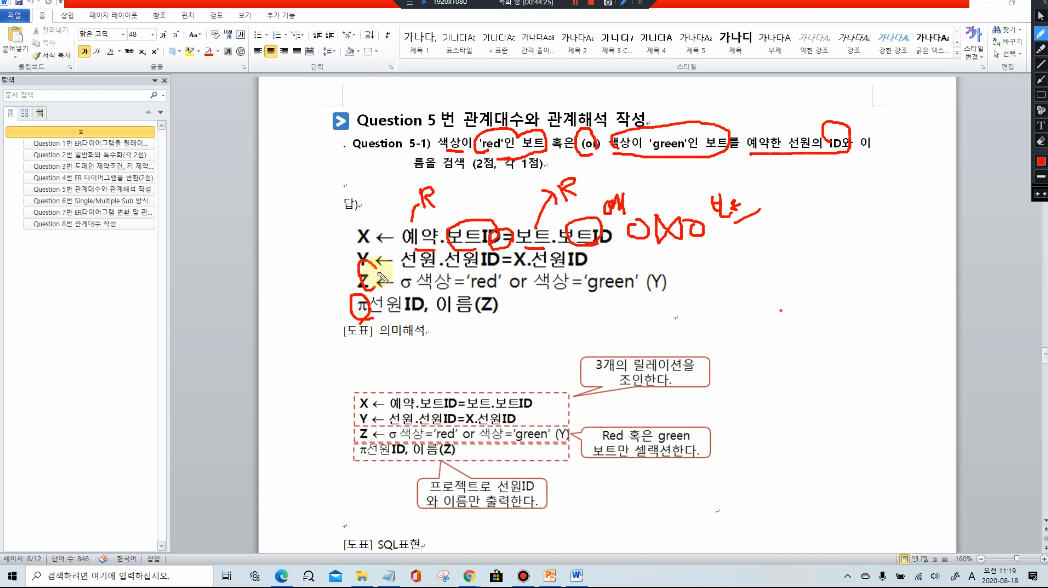Select the arrow line annotation tool
The width and height of the screenshot is (1048, 588).
(1041, 80)
